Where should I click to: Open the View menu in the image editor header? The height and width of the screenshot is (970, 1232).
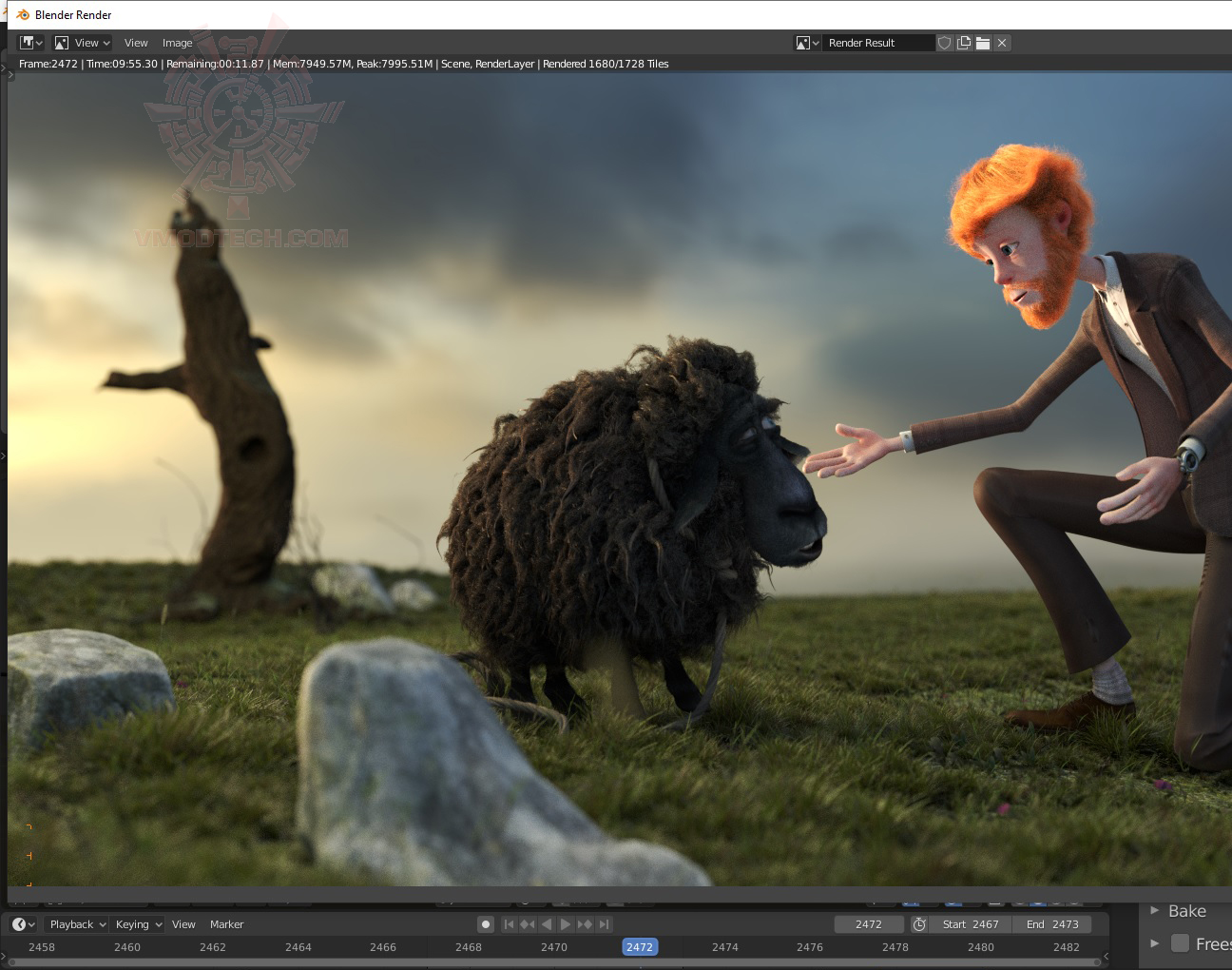(136, 43)
